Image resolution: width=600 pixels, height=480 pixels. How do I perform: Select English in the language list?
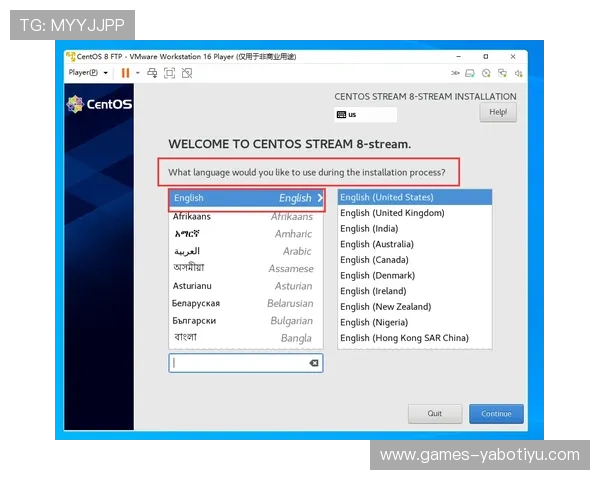click(x=246, y=198)
